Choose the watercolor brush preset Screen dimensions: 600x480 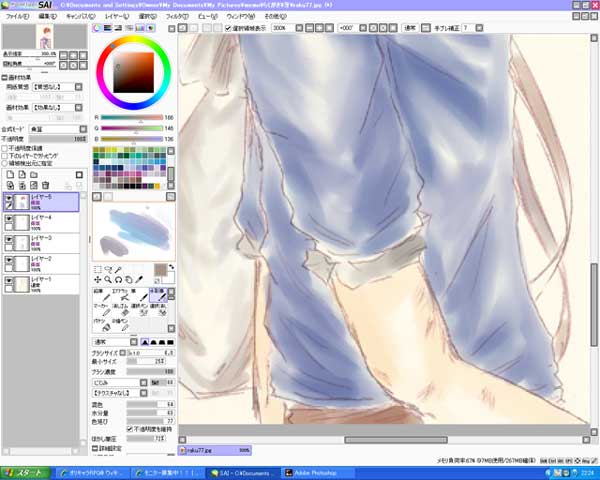click(158, 295)
